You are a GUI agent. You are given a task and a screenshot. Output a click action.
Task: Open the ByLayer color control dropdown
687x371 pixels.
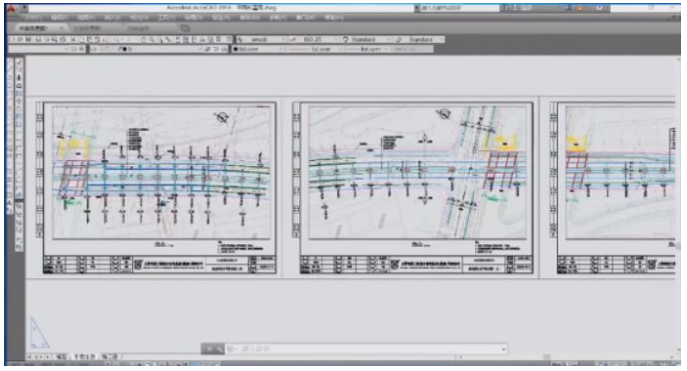coord(259,49)
